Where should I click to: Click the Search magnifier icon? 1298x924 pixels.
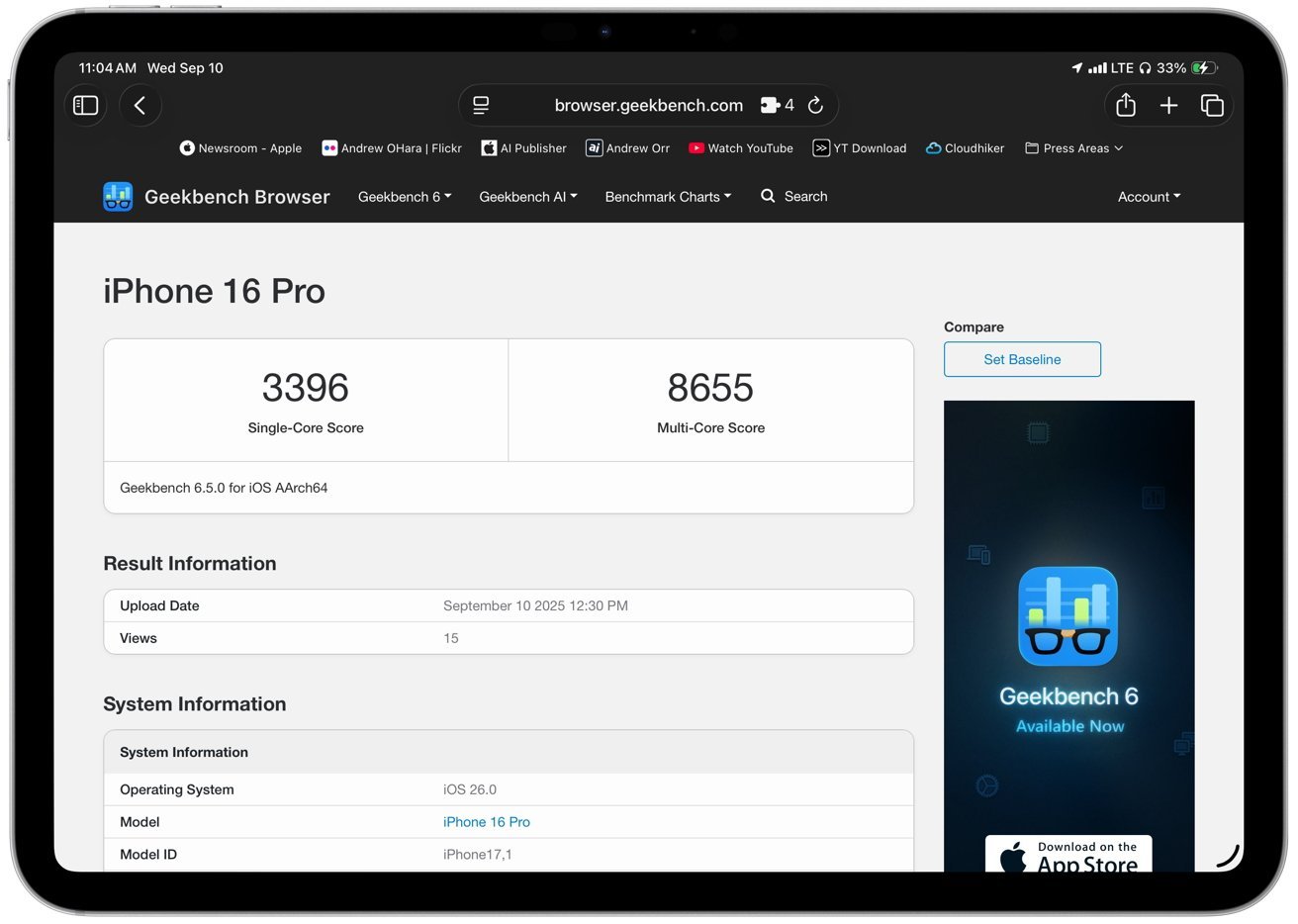768,196
